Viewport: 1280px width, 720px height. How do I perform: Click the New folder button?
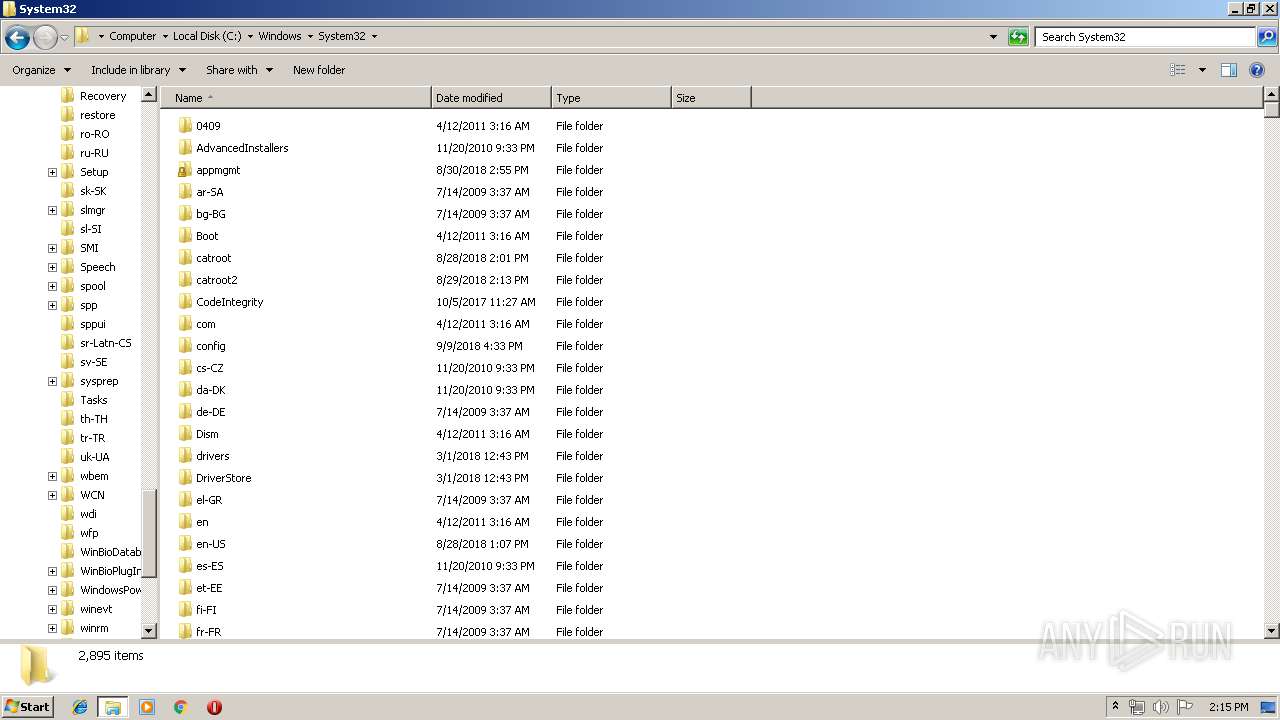coord(319,70)
